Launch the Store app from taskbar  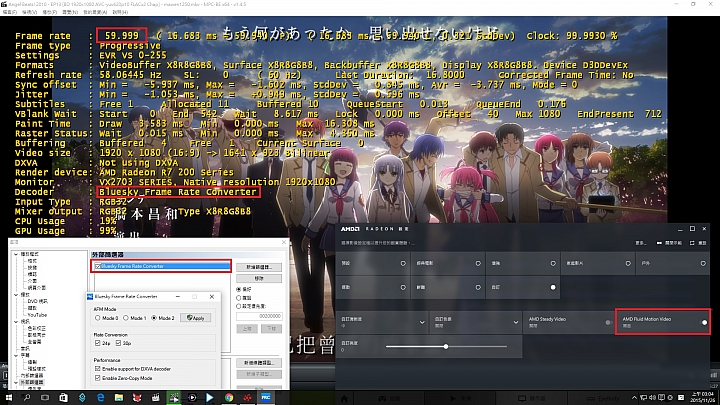coord(63,398)
